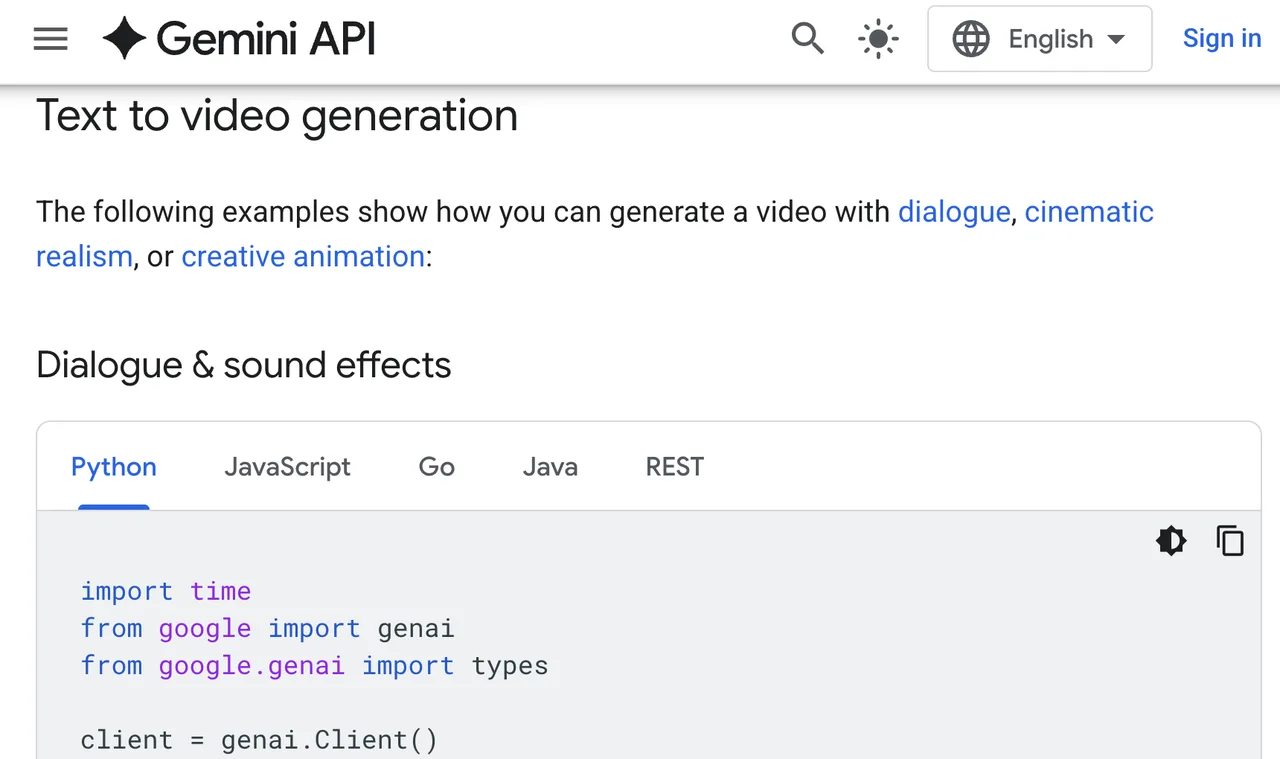Image resolution: width=1280 pixels, height=759 pixels.
Task: Select the Python code tab
Action: (114, 467)
